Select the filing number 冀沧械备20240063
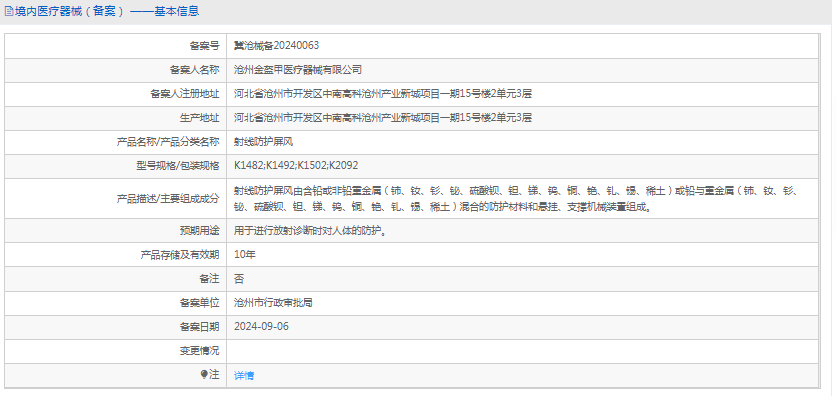This screenshot has width=836, height=396. click(x=277, y=46)
